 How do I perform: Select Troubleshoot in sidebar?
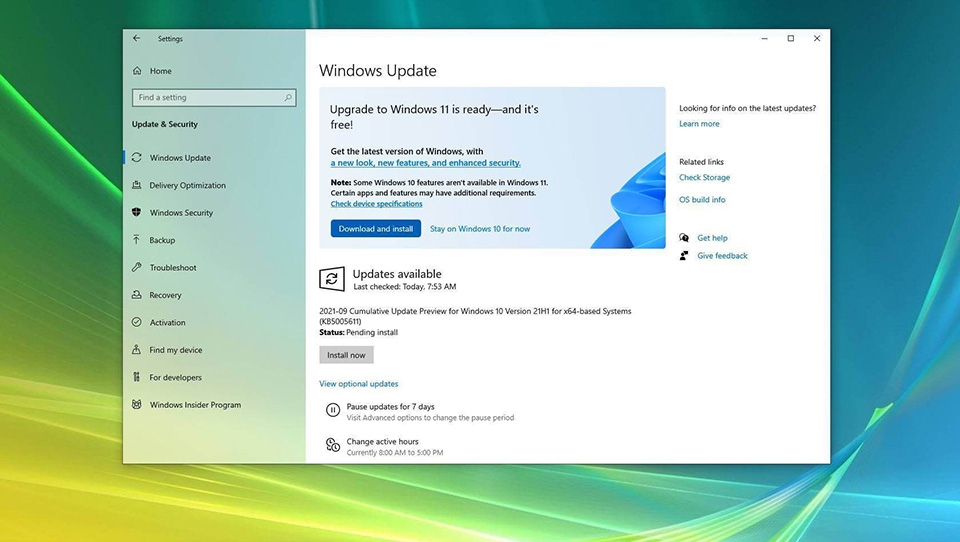[x=173, y=268]
